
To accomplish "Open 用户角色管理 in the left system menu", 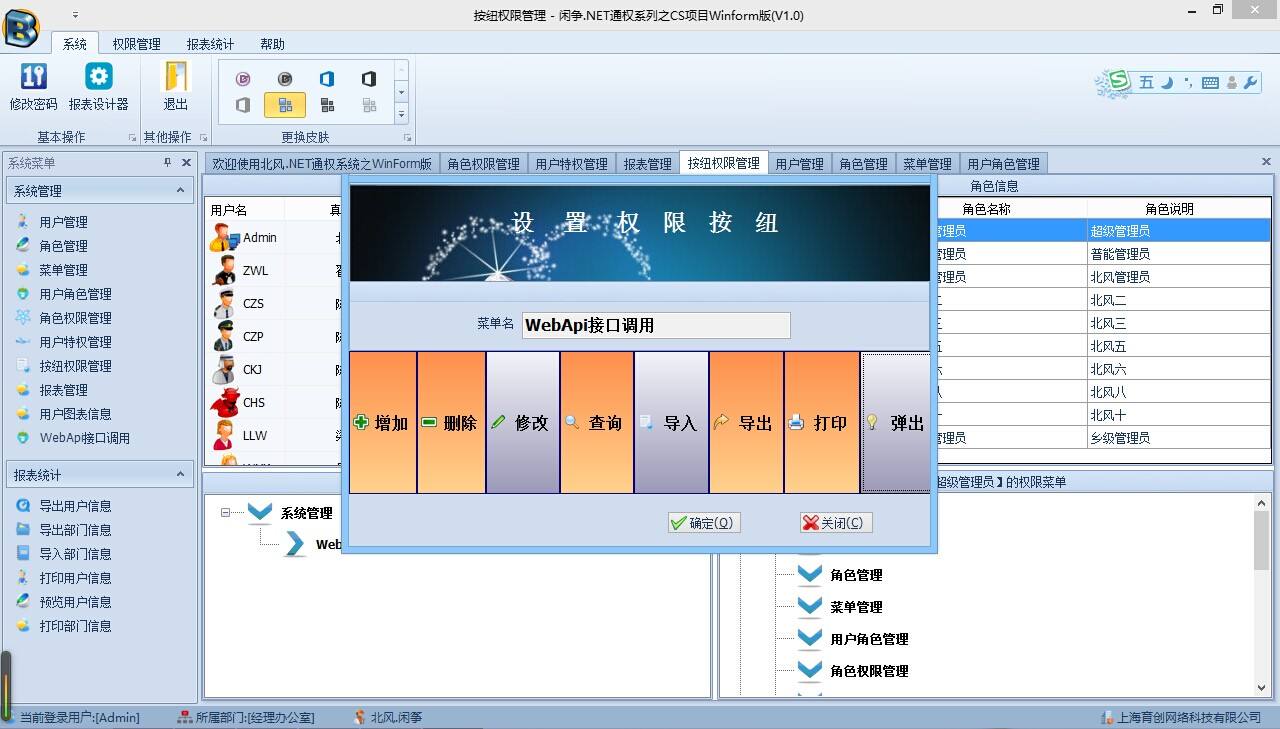I will click(75, 294).
